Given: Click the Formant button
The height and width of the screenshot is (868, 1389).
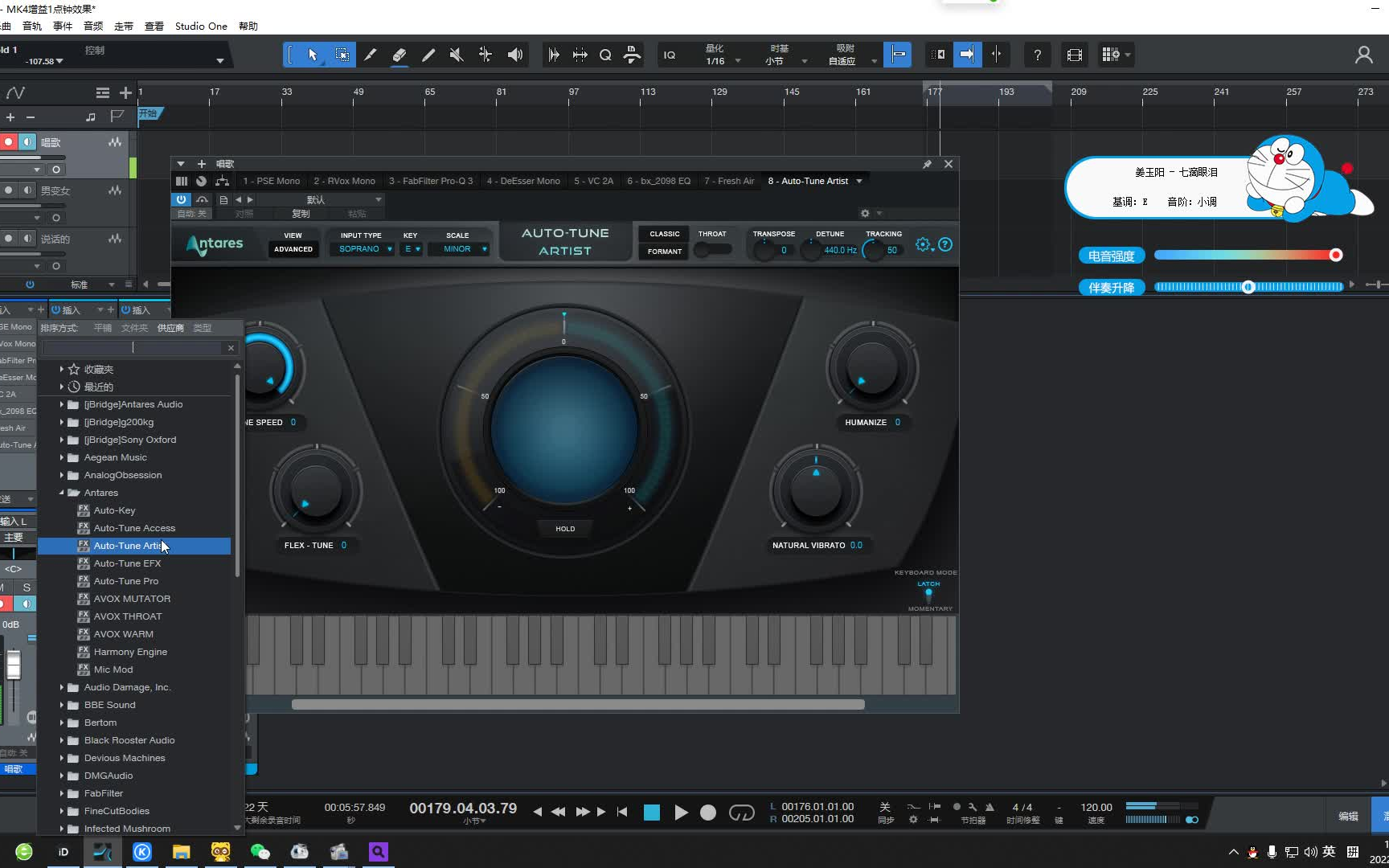Looking at the screenshot, I should [665, 252].
